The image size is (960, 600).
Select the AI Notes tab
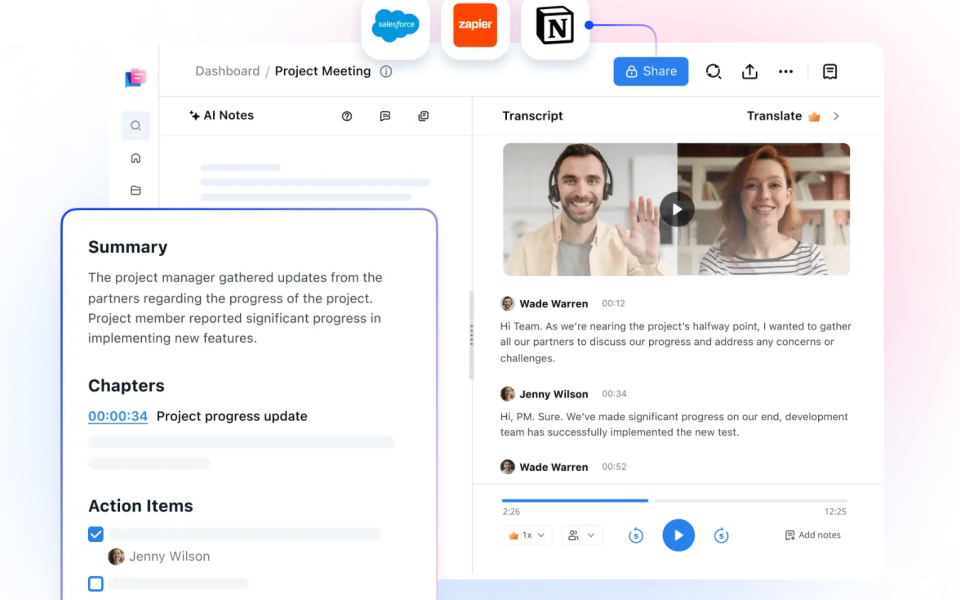point(221,116)
